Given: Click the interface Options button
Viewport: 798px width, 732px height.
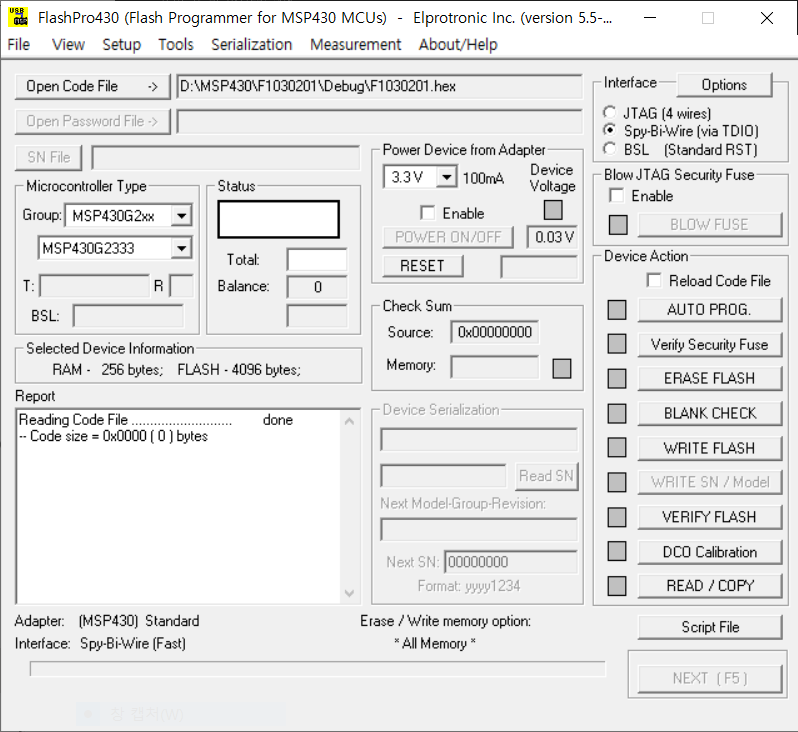Looking at the screenshot, I should coord(724,85).
